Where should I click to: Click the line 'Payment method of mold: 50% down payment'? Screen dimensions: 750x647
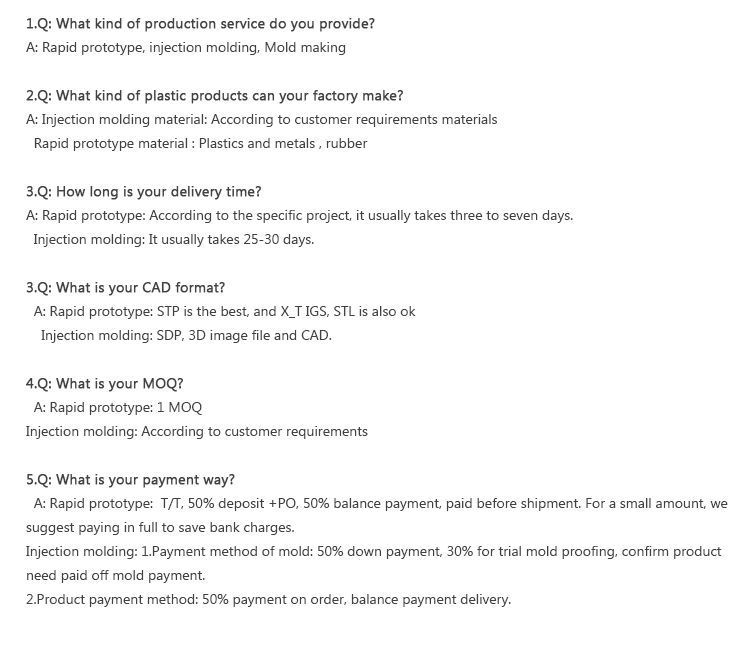(x=374, y=551)
